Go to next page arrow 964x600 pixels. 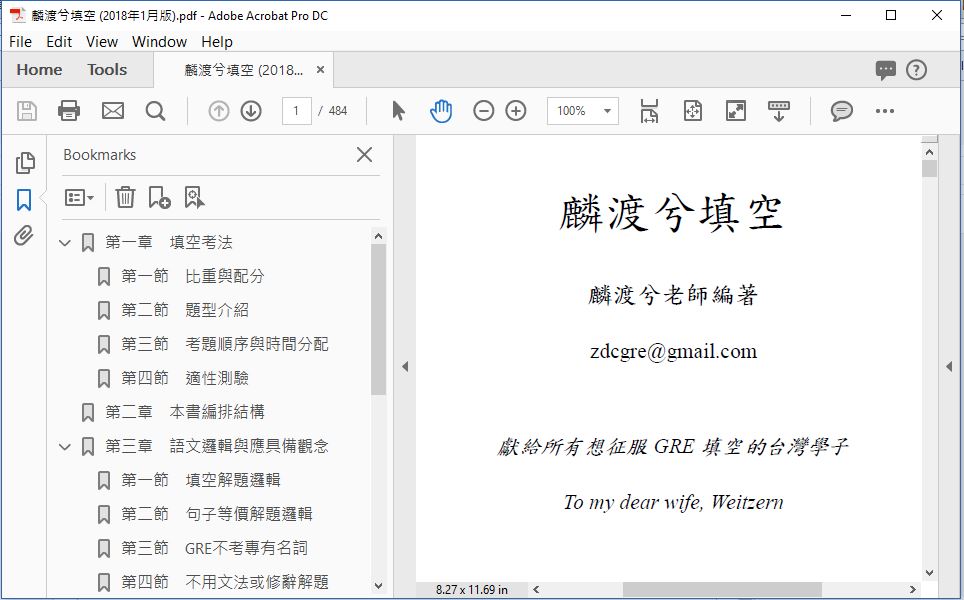tap(251, 111)
